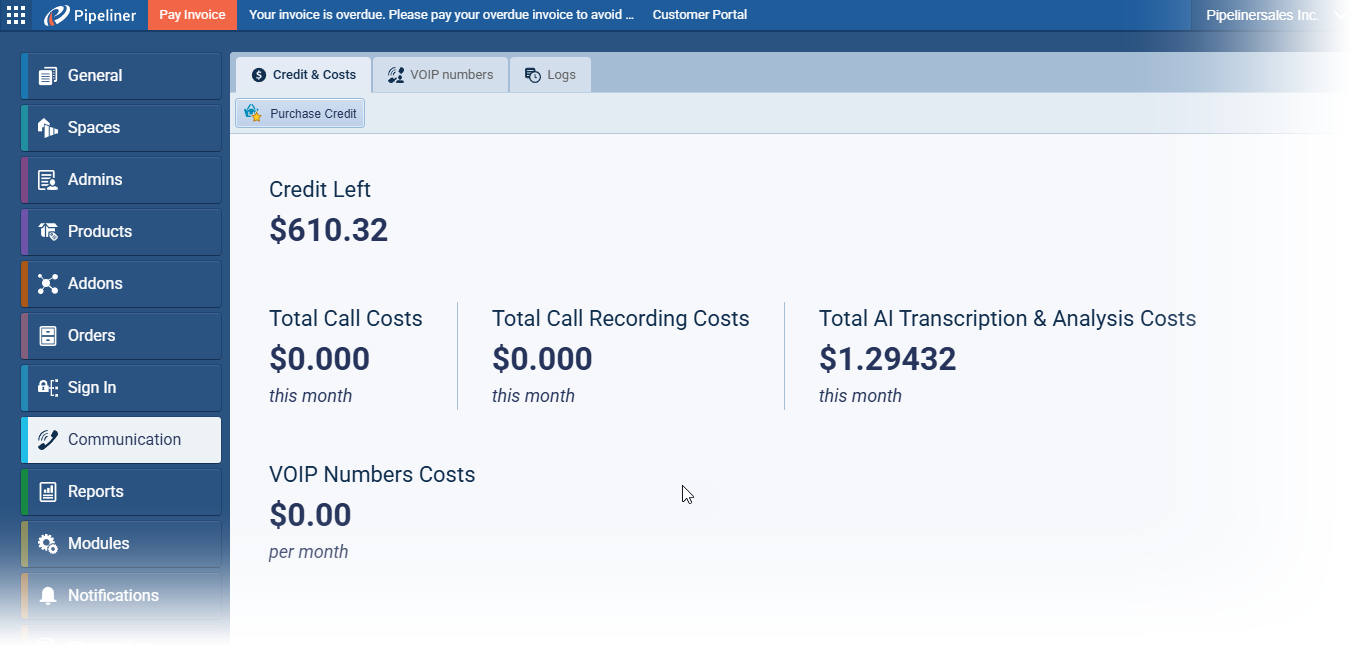Click the Pipeliner logo
1351x646 pixels.
click(x=91, y=15)
